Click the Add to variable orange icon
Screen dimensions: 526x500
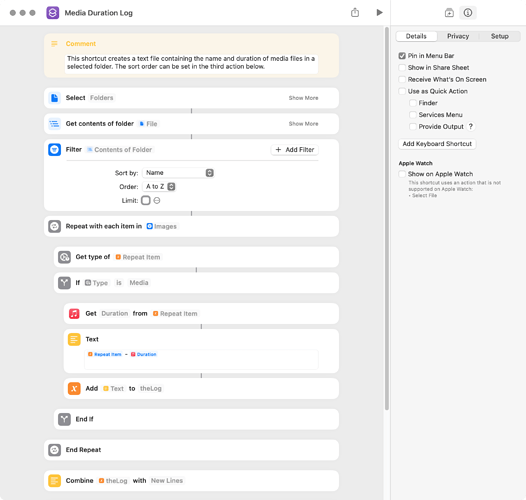pyautogui.click(x=74, y=389)
